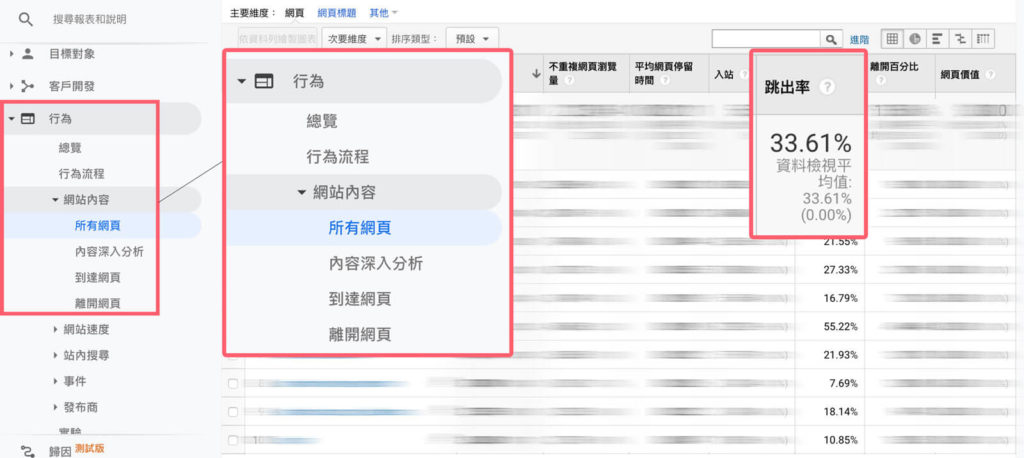Choose the performance bar view icon
The height and width of the screenshot is (458, 1024).
[938, 38]
